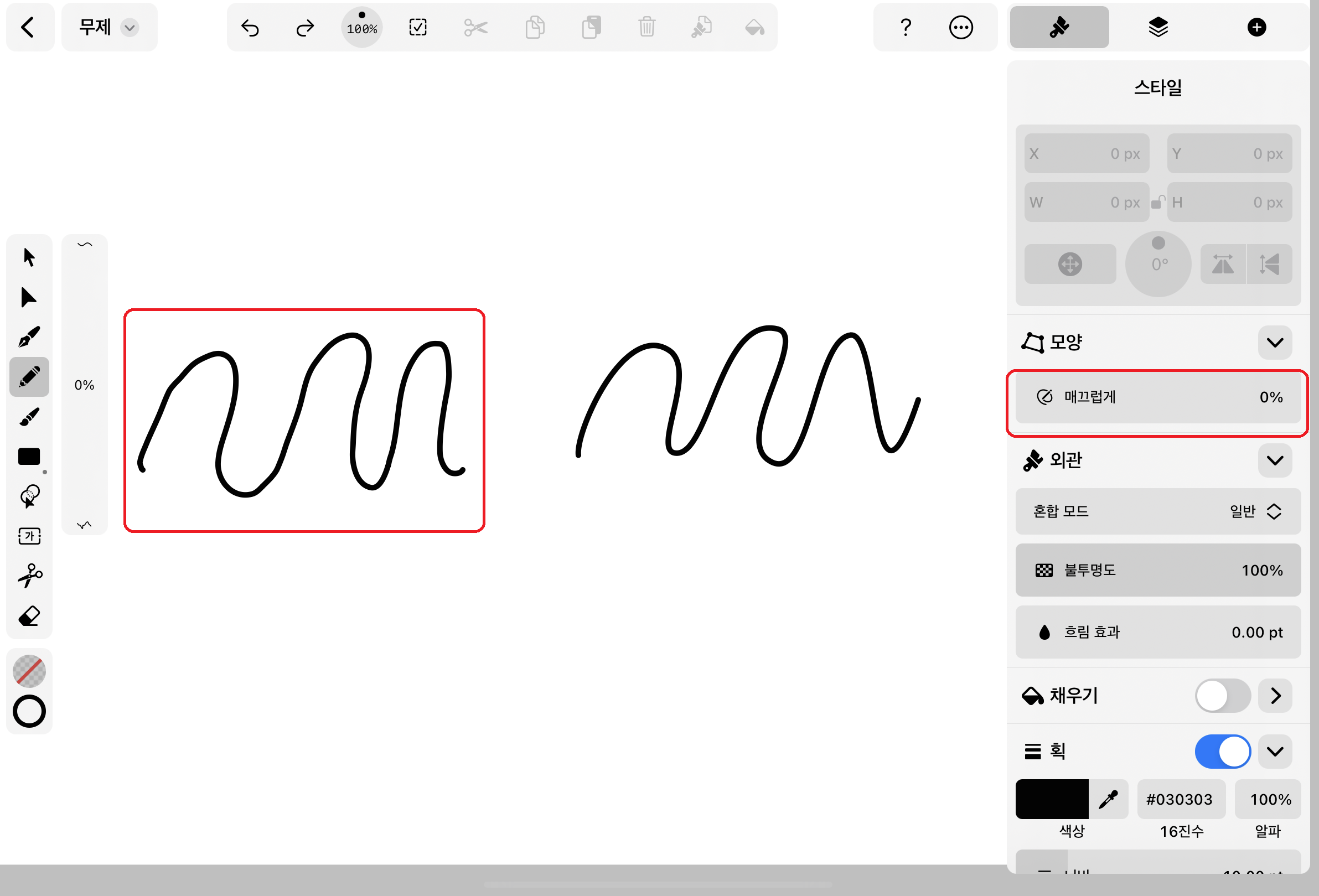This screenshot has height=896, width=1319.
Task: Toggle the W/H aspect ratio lock
Action: pos(1158,203)
